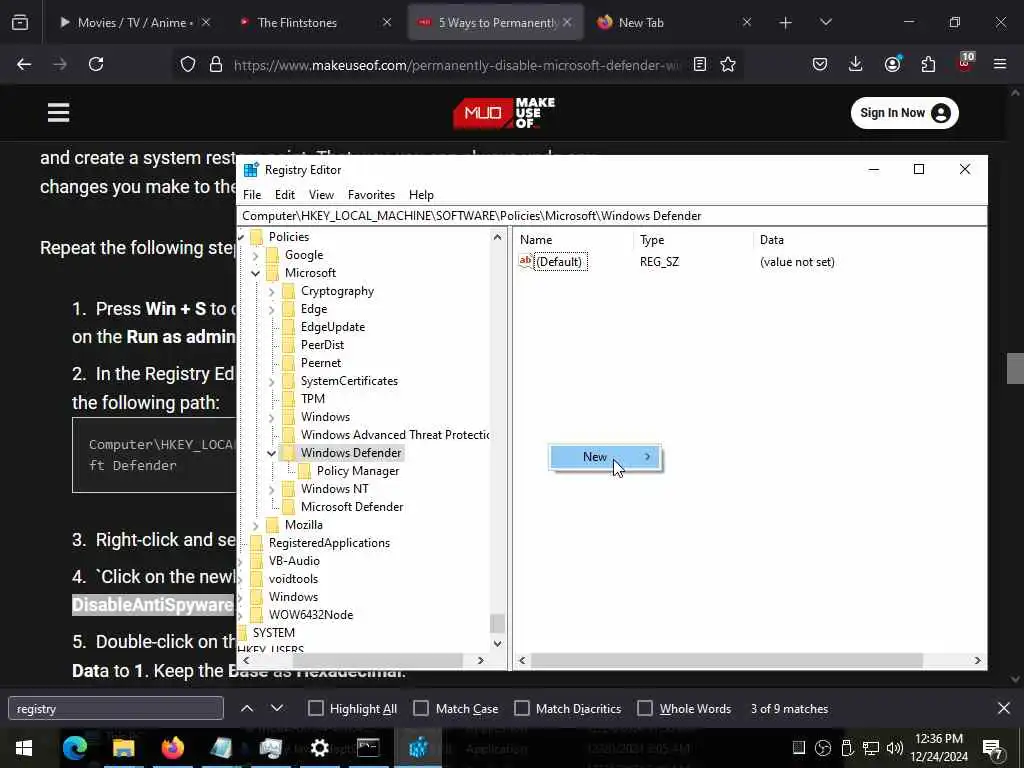Open the Firefox application hamburger menu
The image size is (1024, 768).
1000,64
